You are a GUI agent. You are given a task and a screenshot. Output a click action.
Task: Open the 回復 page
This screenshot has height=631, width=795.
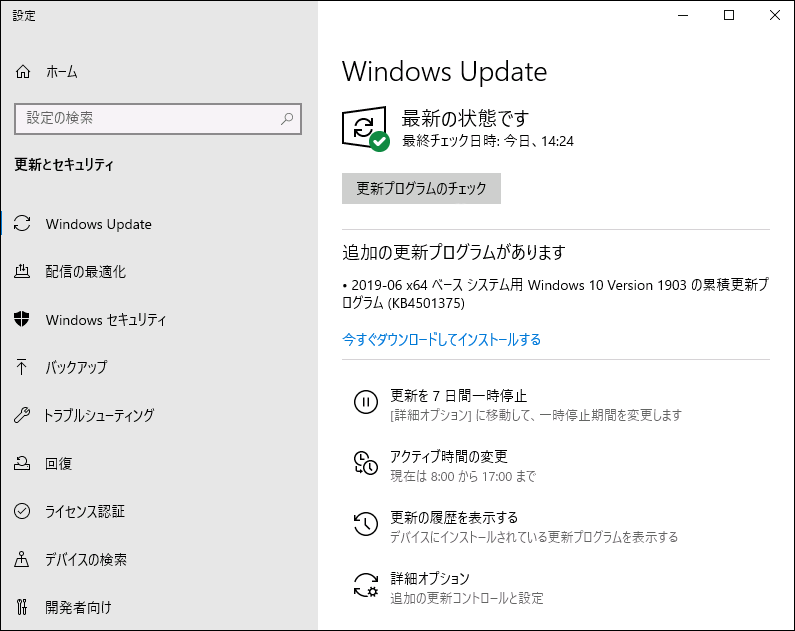click(58, 463)
